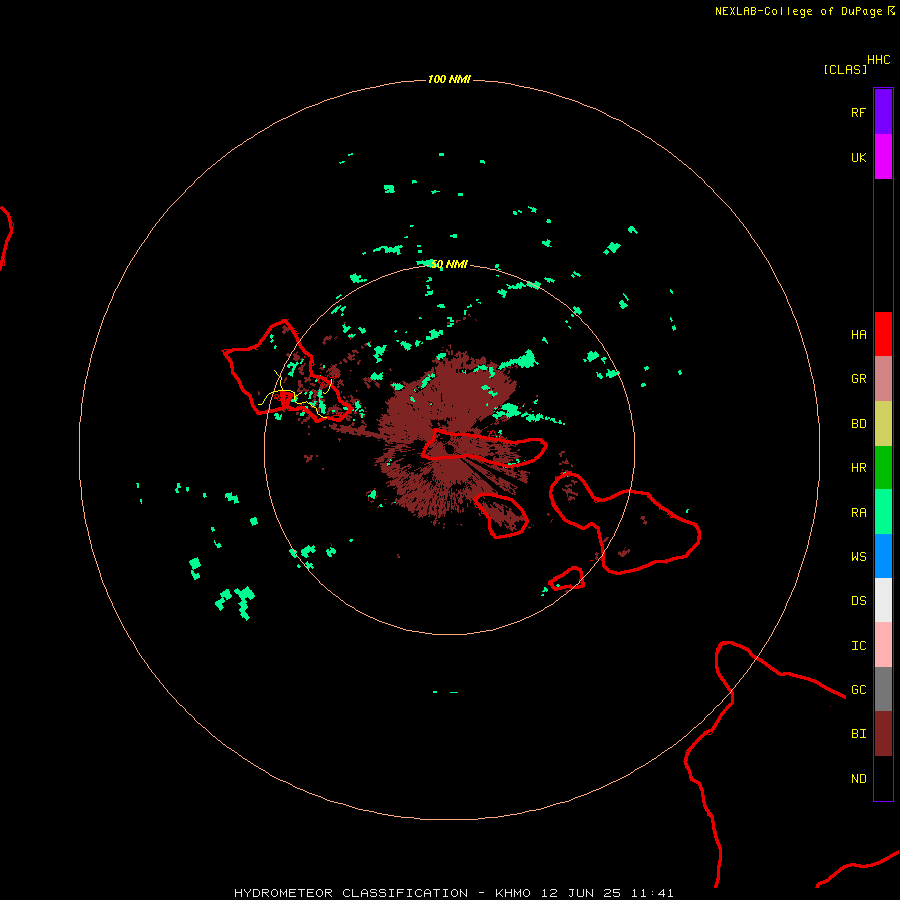Select the DS white legend swatch
The height and width of the screenshot is (900, 900).
pos(883,600)
